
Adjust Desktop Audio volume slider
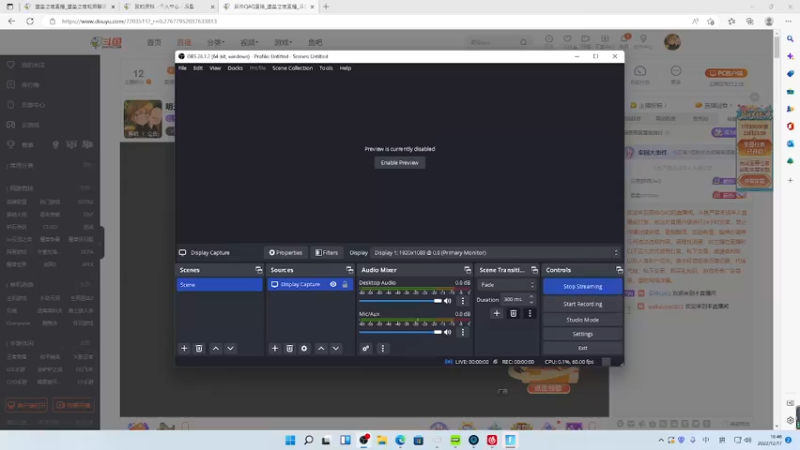coord(401,301)
